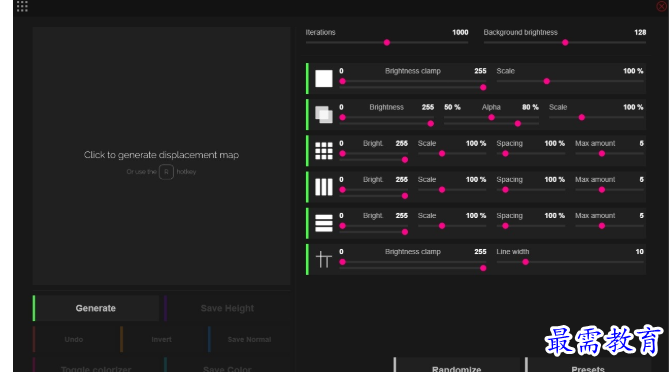This screenshot has width=669, height=372.
Task: Click the Invert button
Action: tap(161, 340)
